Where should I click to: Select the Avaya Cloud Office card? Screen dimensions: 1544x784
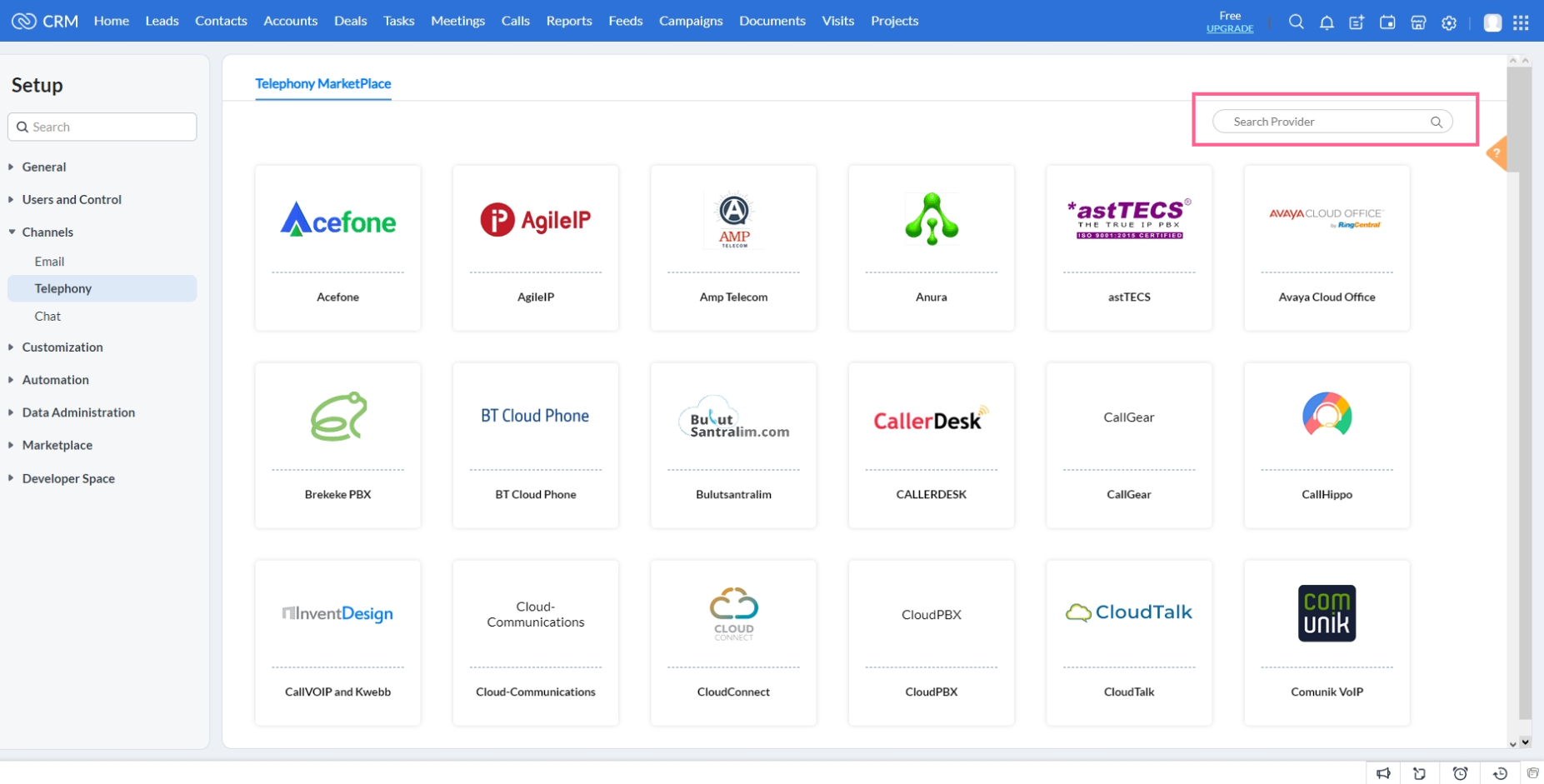pos(1327,247)
